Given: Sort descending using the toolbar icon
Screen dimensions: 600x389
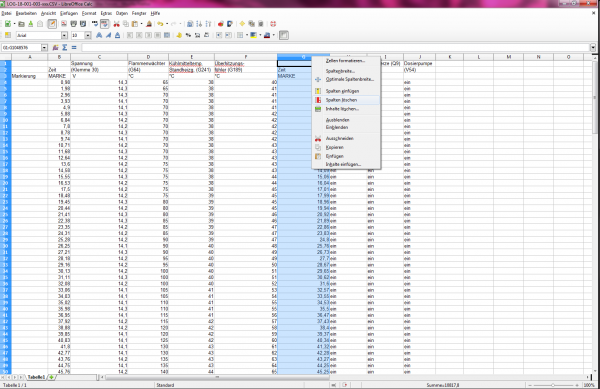Looking at the screenshot, I should point(208,24).
